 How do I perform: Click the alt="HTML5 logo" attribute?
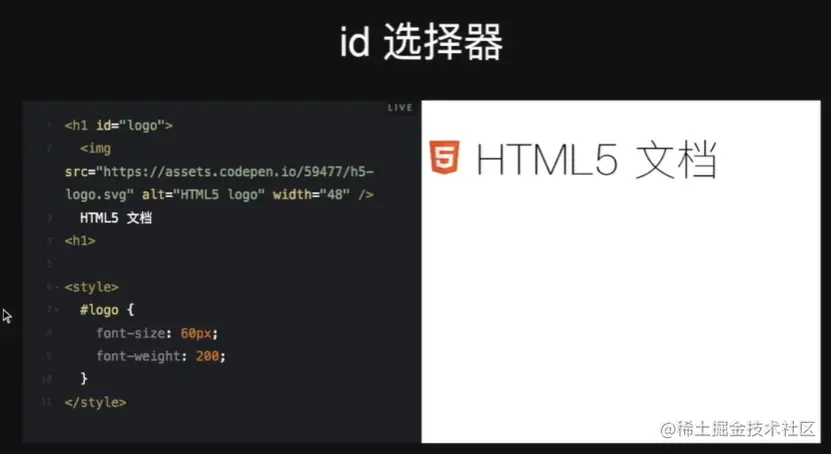click(x=203, y=195)
